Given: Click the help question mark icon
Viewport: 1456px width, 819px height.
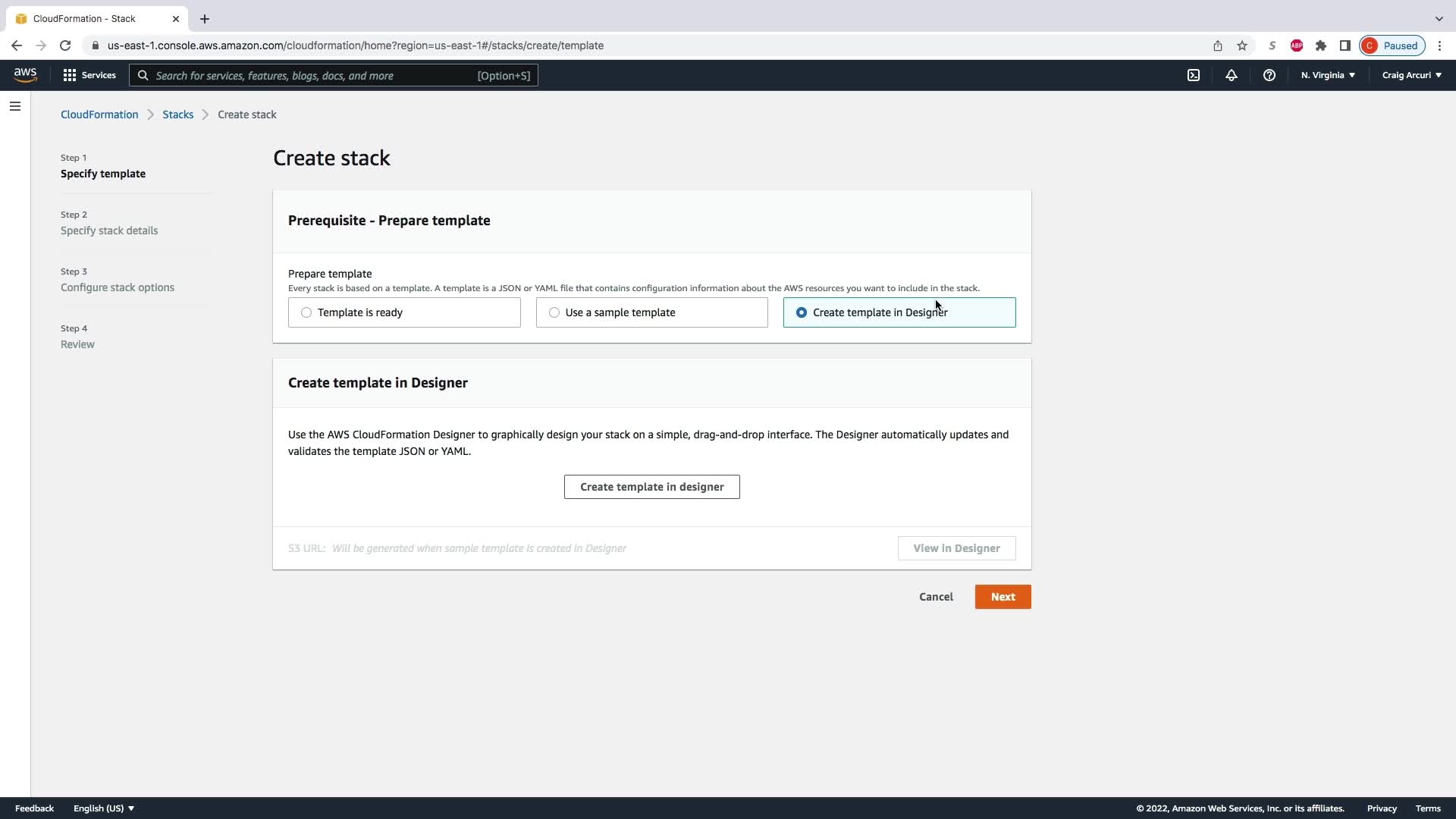Looking at the screenshot, I should (x=1269, y=75).
